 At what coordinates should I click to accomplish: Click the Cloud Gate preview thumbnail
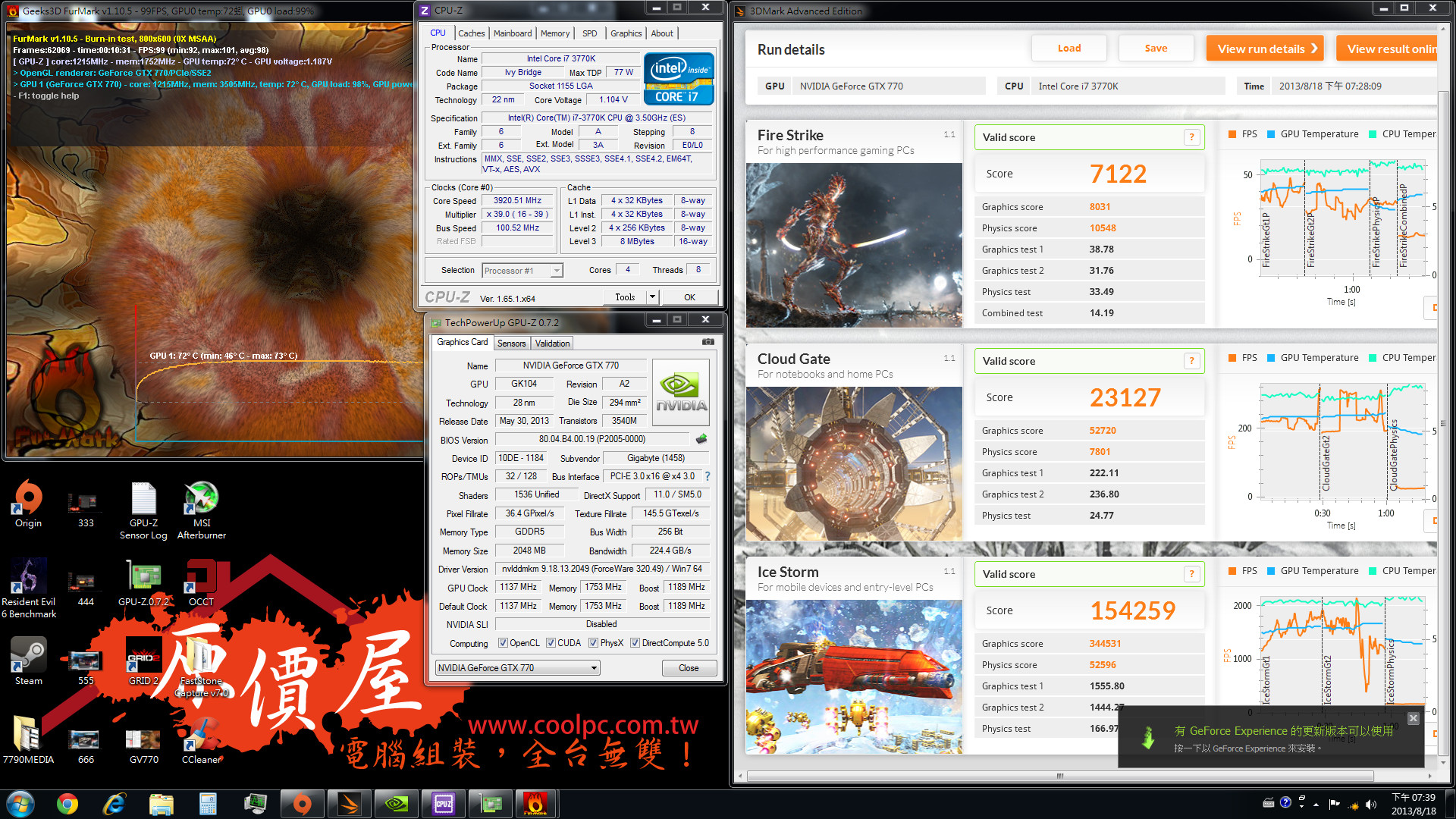(854, 463)
